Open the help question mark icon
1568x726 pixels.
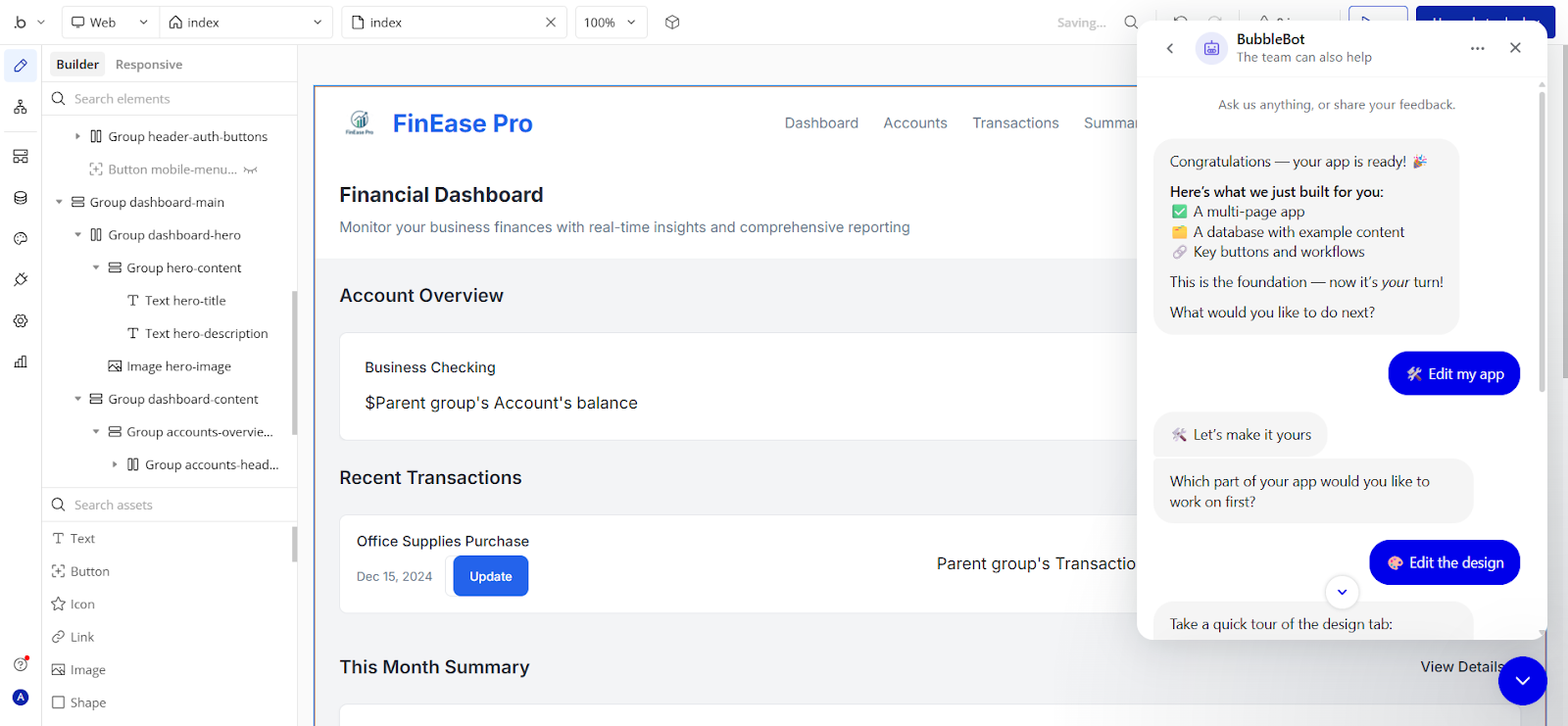21,664
